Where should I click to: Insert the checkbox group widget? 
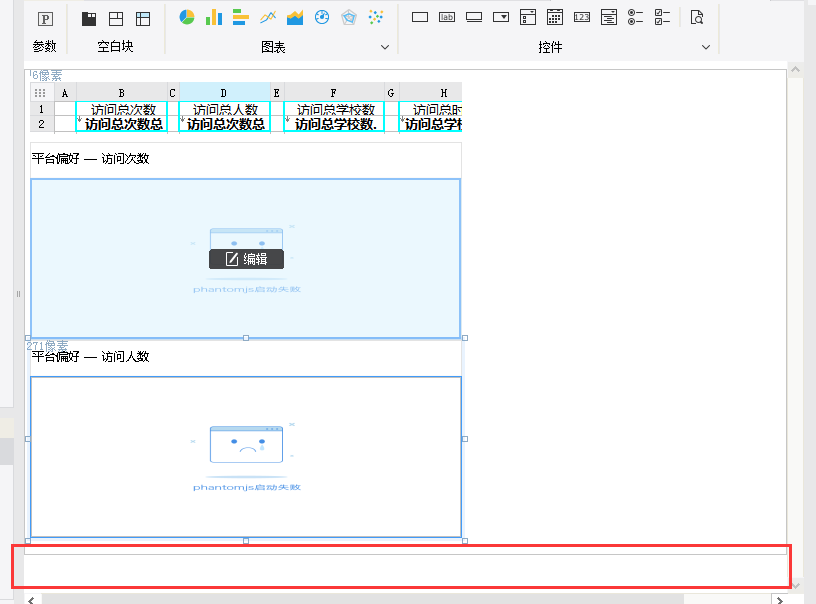coord(662,17)
